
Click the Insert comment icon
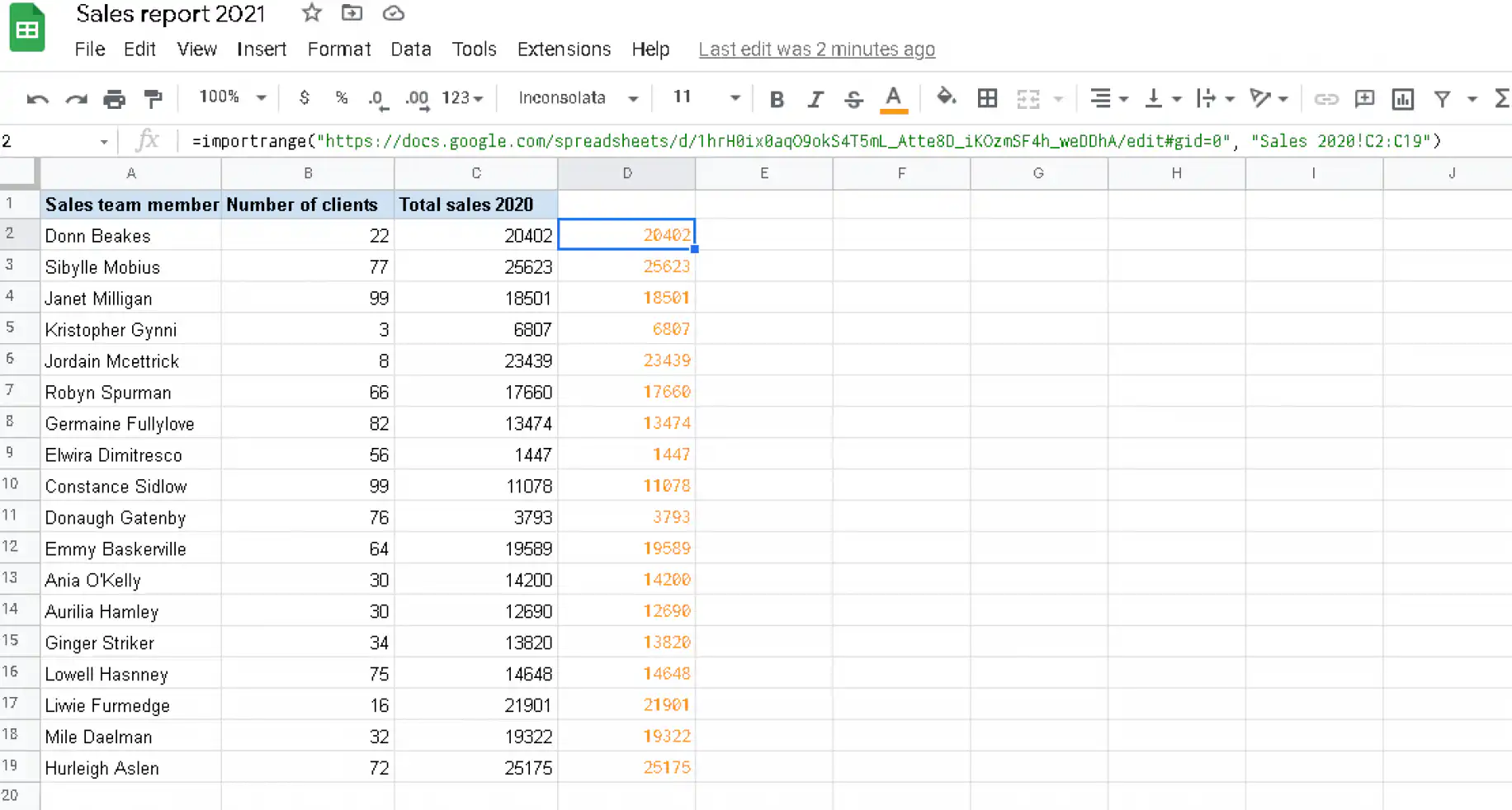(1364, 98)
